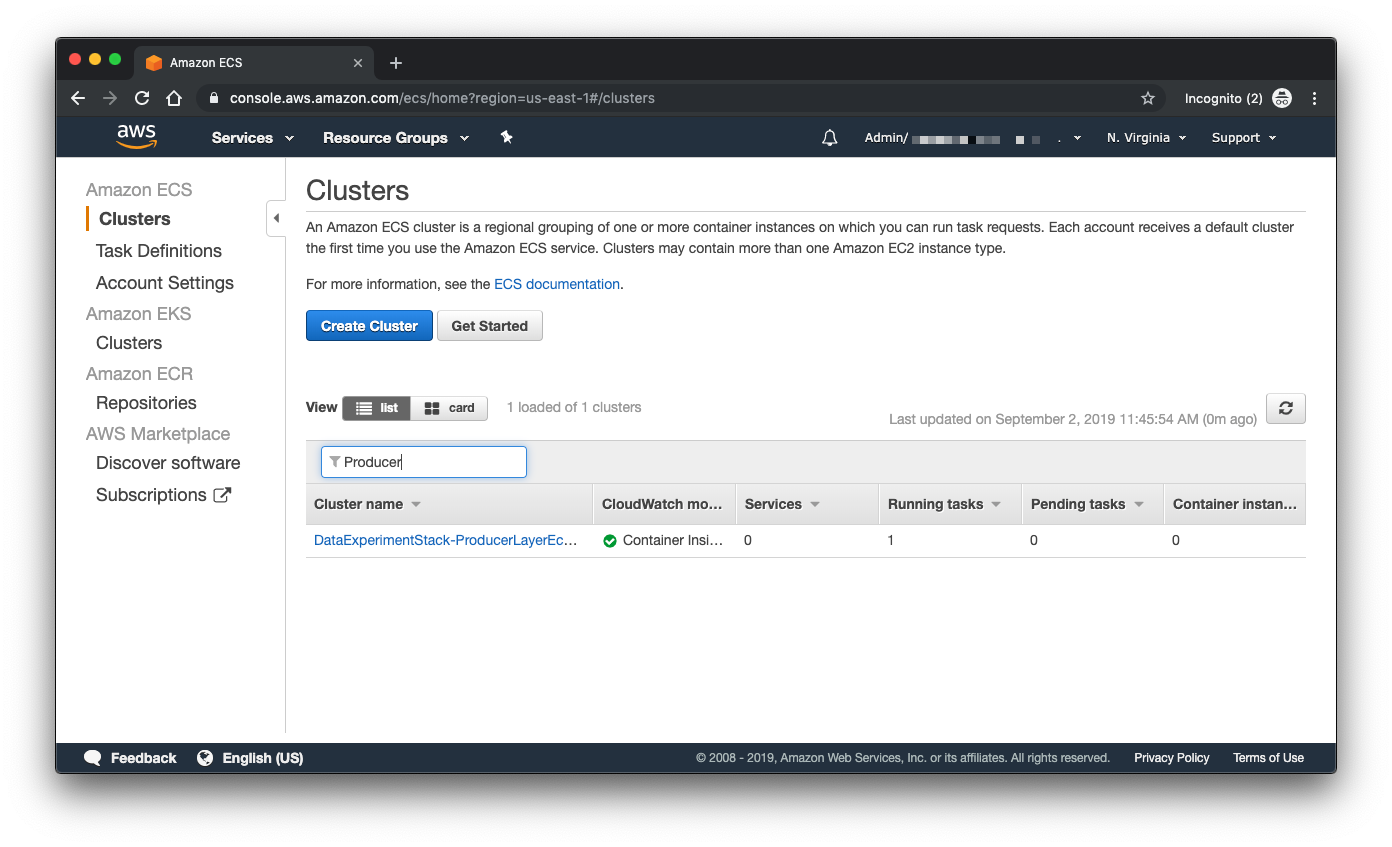Image resolution: width=1392 pixels, height=847 pixels.
Task: Collapse the left navigation panel
Action: [x=276, y=218]
